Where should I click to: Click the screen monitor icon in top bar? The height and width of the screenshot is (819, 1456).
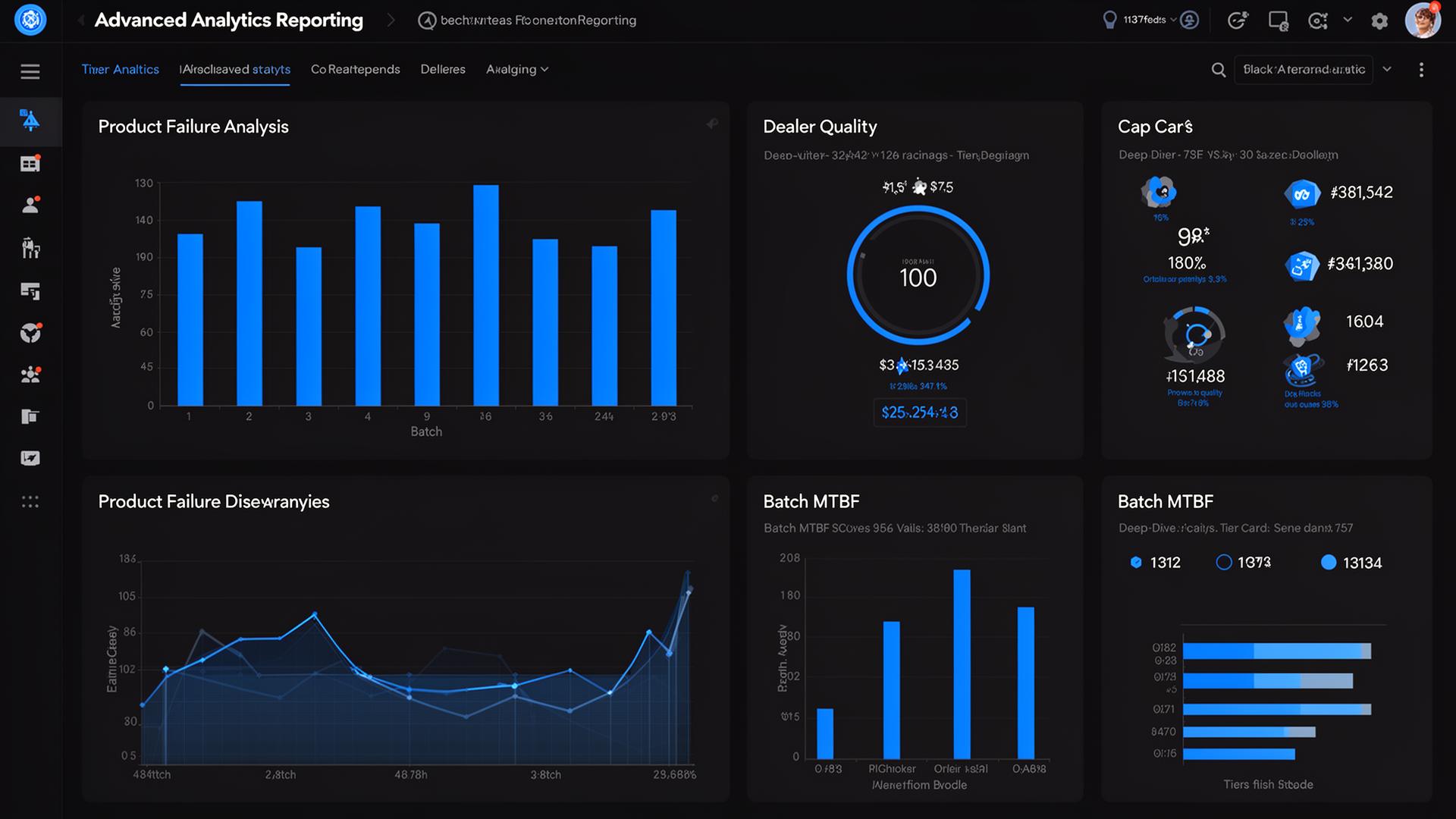click(x=1279, y=21)
